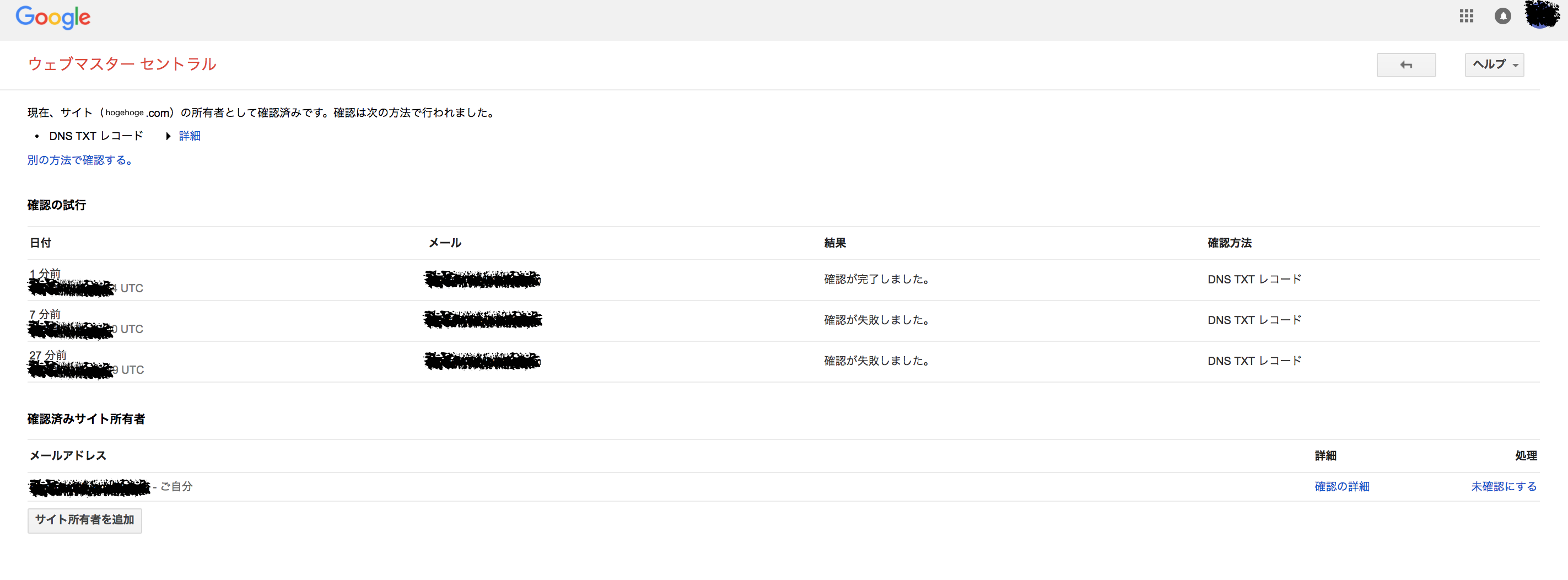Screen dimensions: 1568x580
Task: Click the DNS TXT レコード bullet item
Action: [96, 136]
